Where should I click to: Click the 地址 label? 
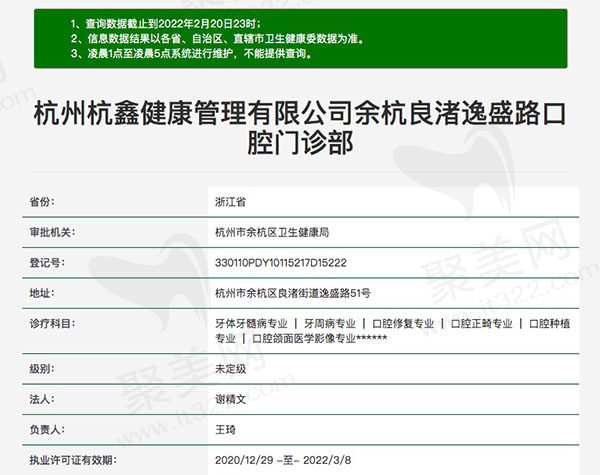pyautogui.click(x=42, y=293)
